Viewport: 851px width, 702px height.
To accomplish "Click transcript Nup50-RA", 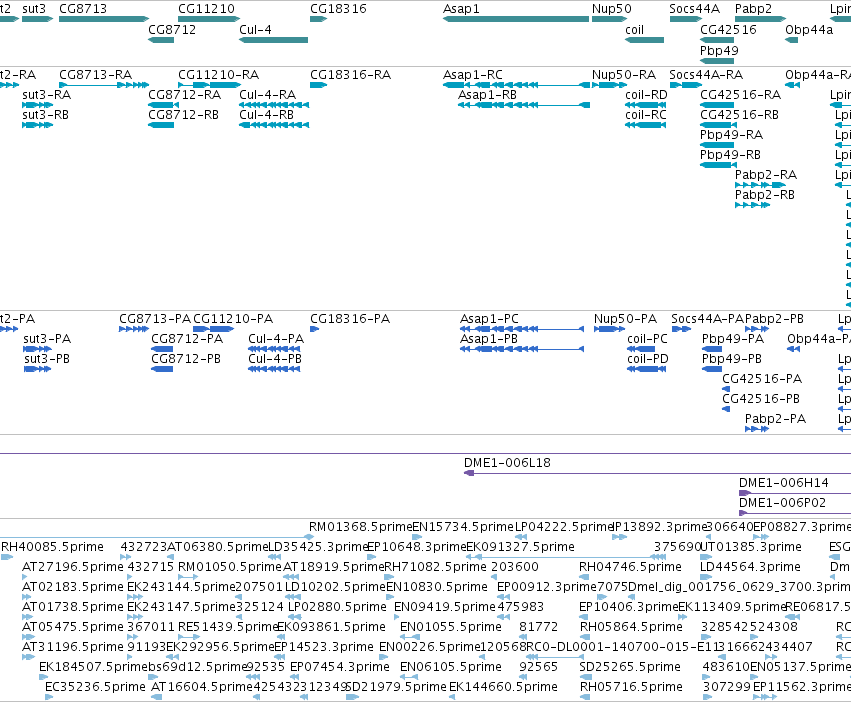I will [624, 74].
